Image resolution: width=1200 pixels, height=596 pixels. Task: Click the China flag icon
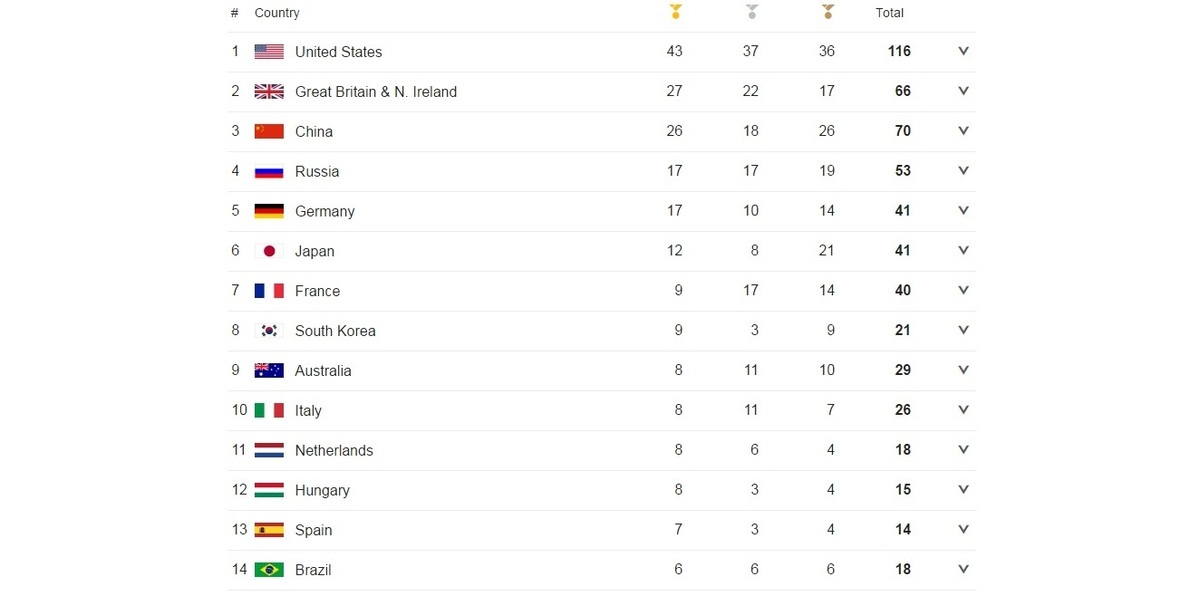click(x=269, y=131)
